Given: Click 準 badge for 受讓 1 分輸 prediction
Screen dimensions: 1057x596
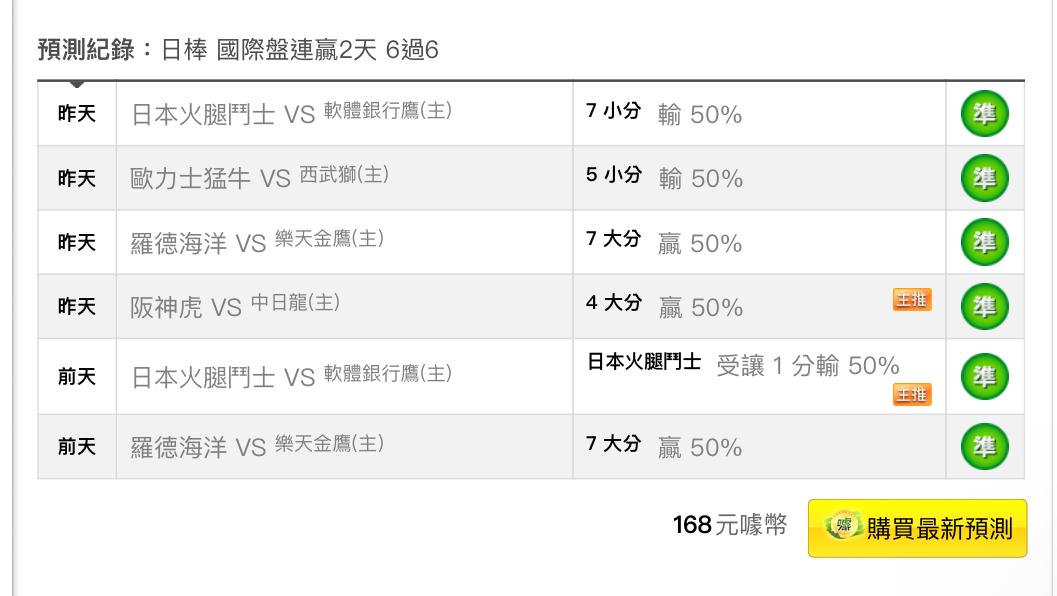Looking at the screenshot, I should coord(984,377).
